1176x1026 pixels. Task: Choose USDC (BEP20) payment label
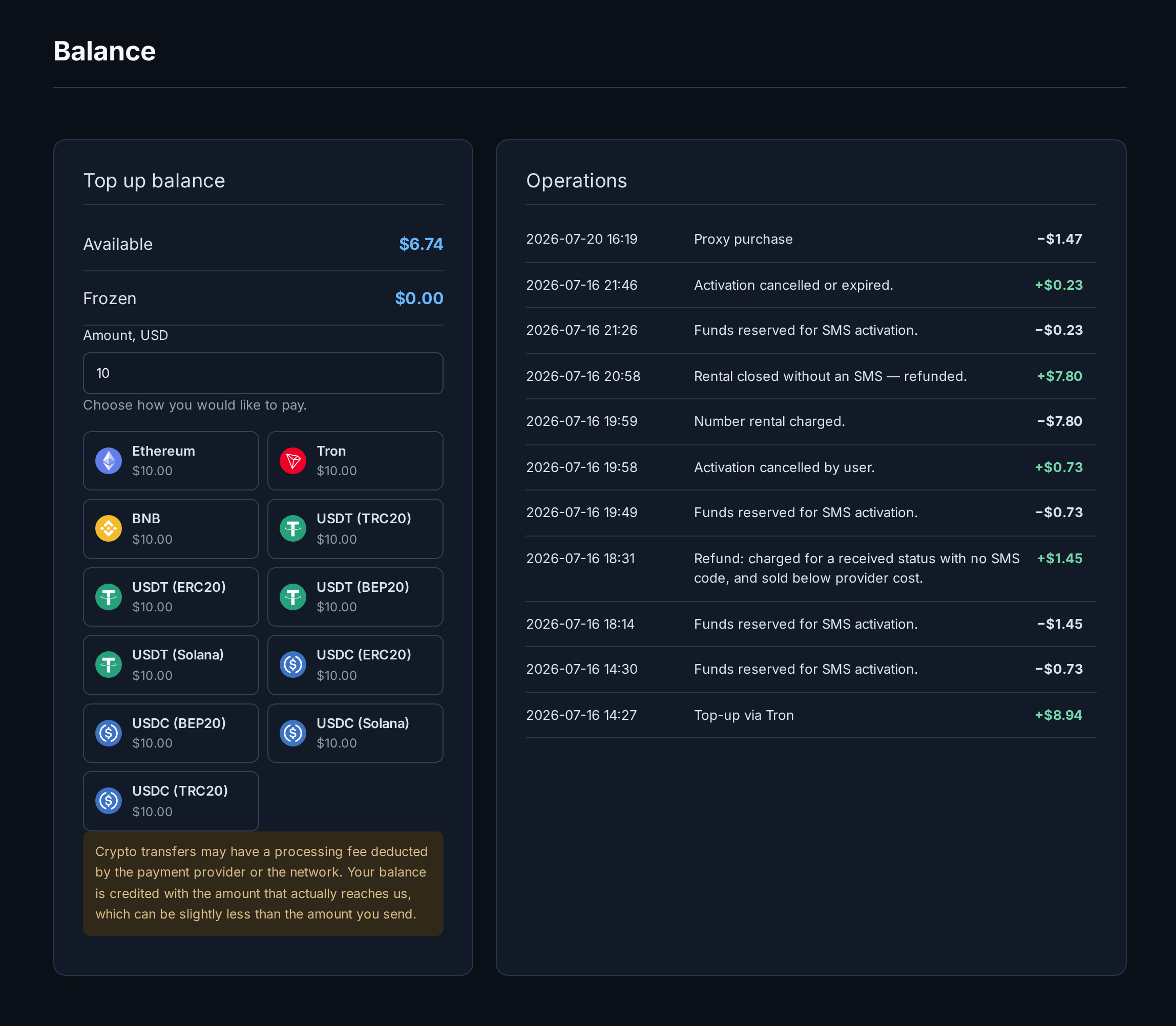179,724
